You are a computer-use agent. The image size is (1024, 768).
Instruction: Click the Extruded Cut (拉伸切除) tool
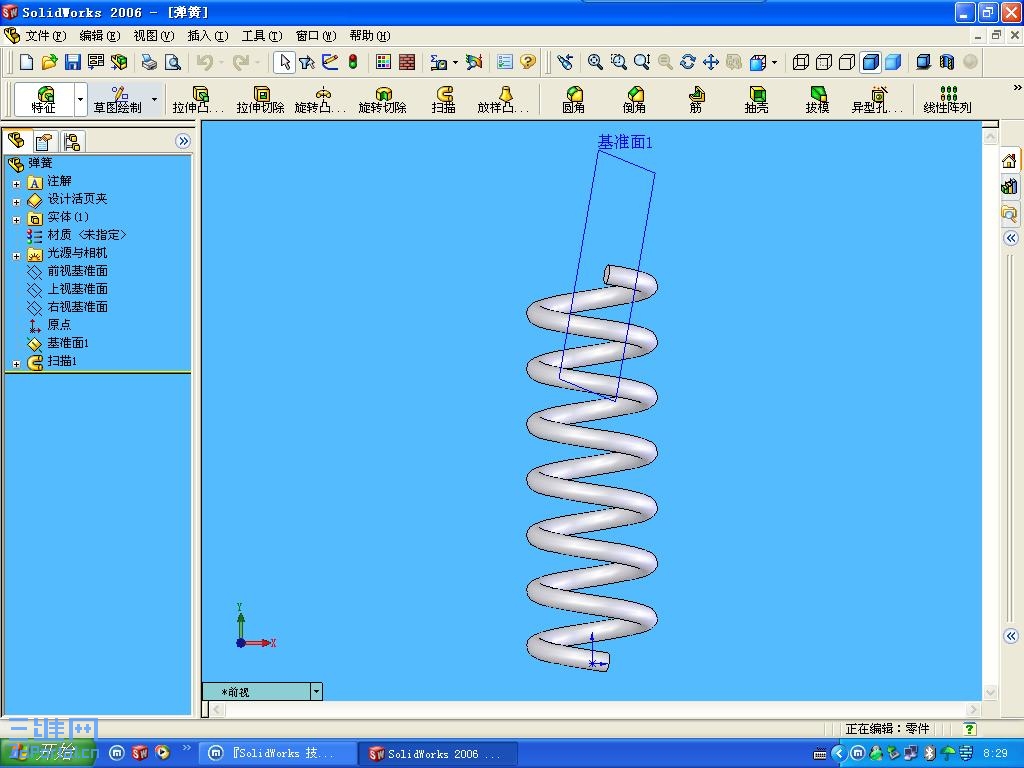(x=260, y=100)
